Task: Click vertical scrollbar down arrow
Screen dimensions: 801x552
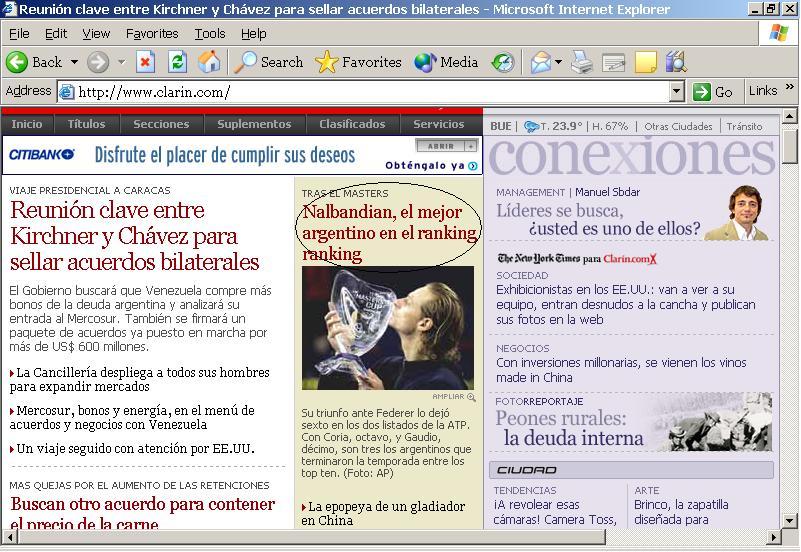Action: 790,521
